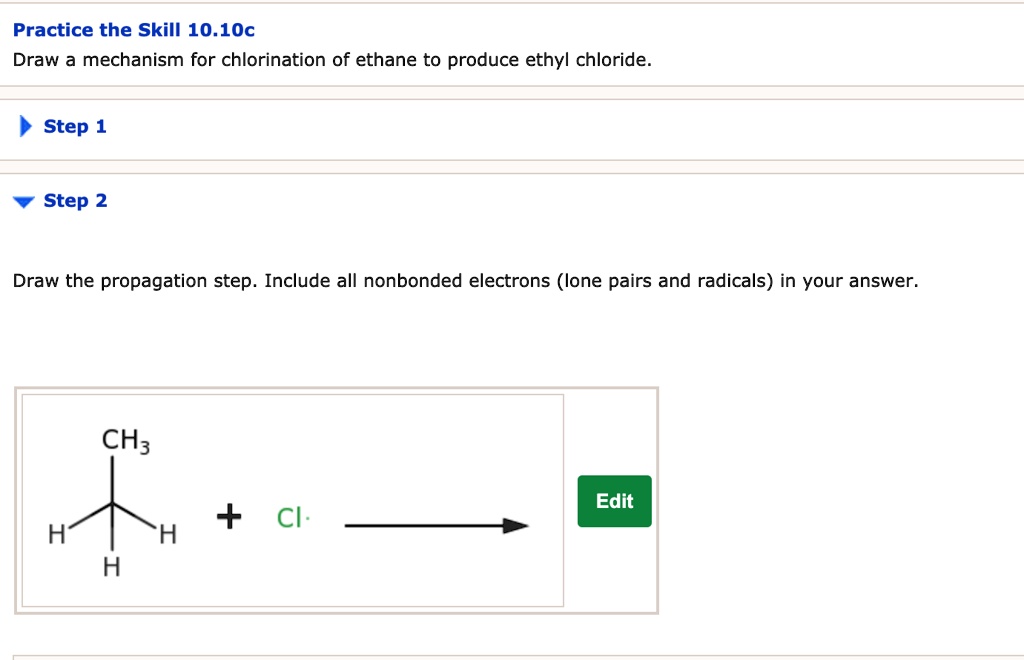Select the right H atom of ethane
This screenshot has width=1024, height=660.
point(167,536)
